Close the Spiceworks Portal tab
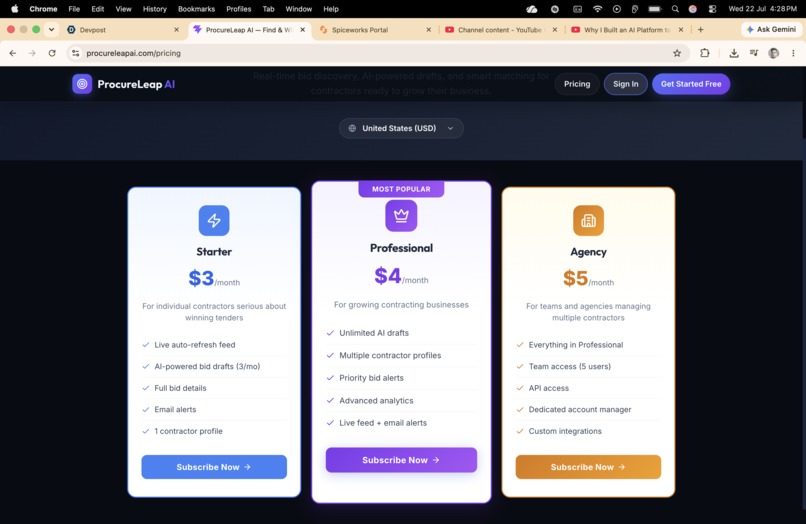The width and height of the screenshot is (806, 524). pos(429,30)
